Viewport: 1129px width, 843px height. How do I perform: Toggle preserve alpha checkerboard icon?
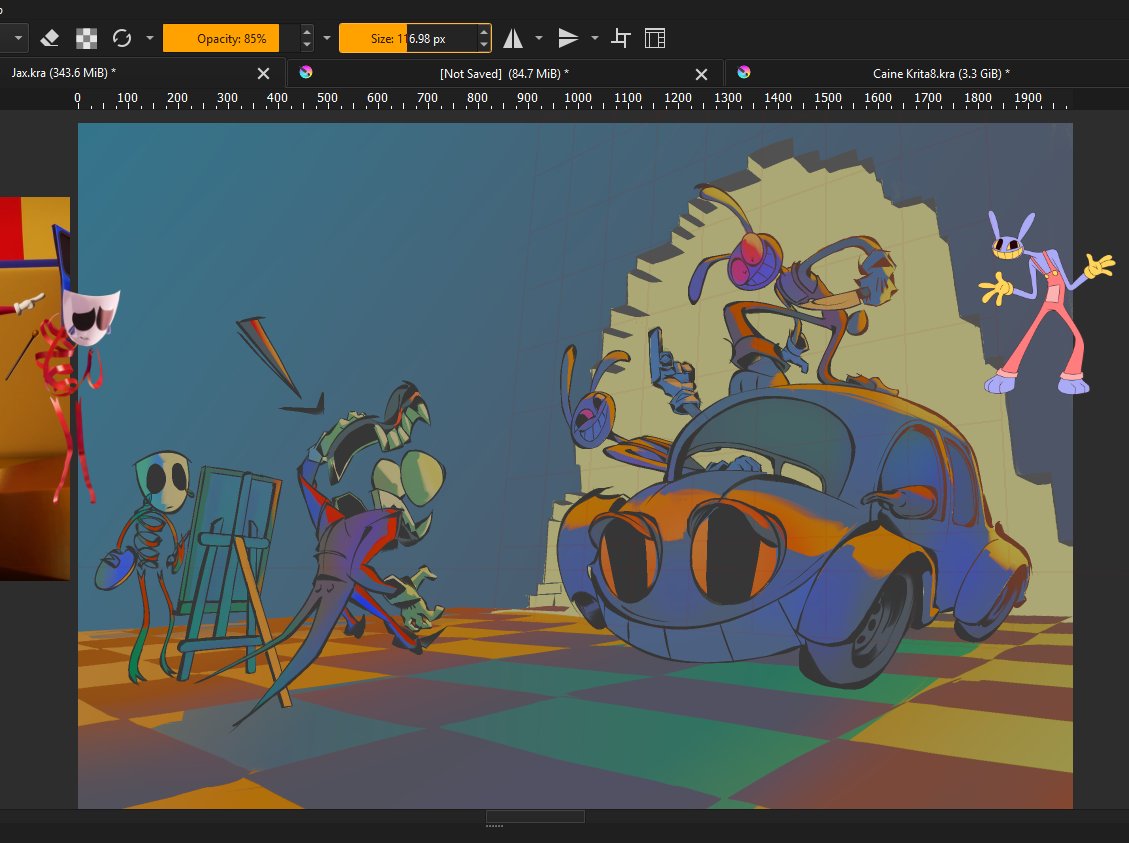(86, 38)
